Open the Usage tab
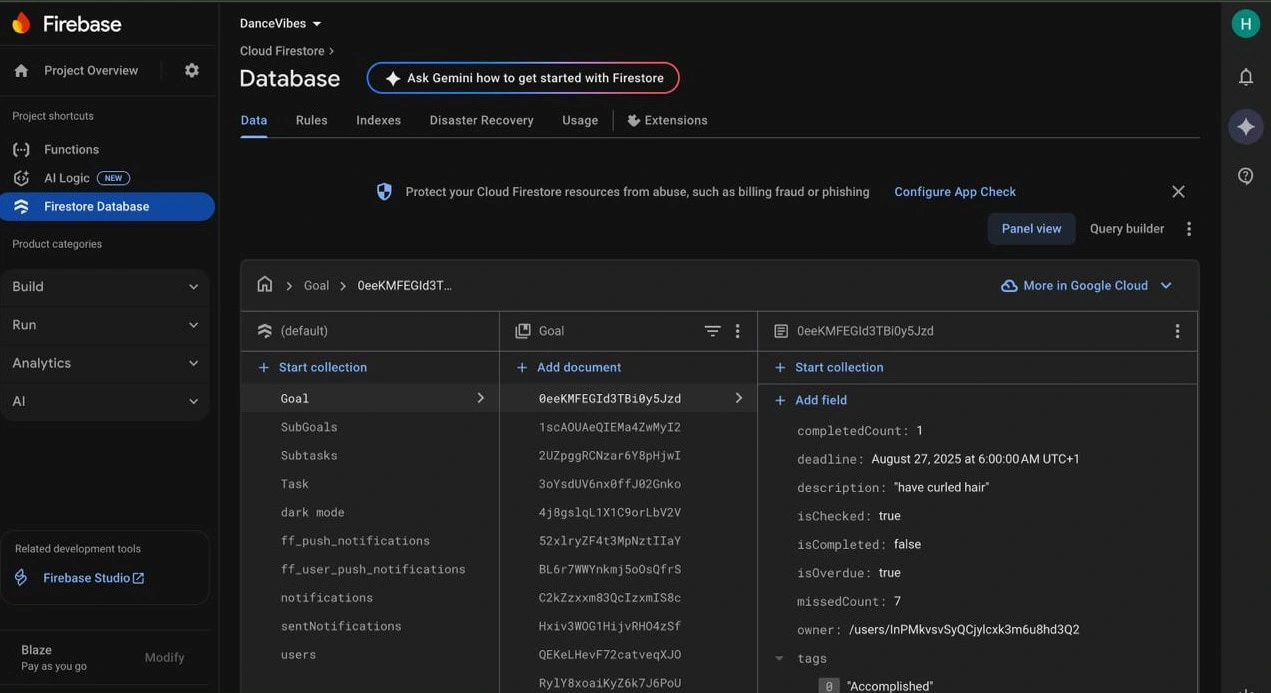The image size is (1271, 693). (x=580, y=120)
